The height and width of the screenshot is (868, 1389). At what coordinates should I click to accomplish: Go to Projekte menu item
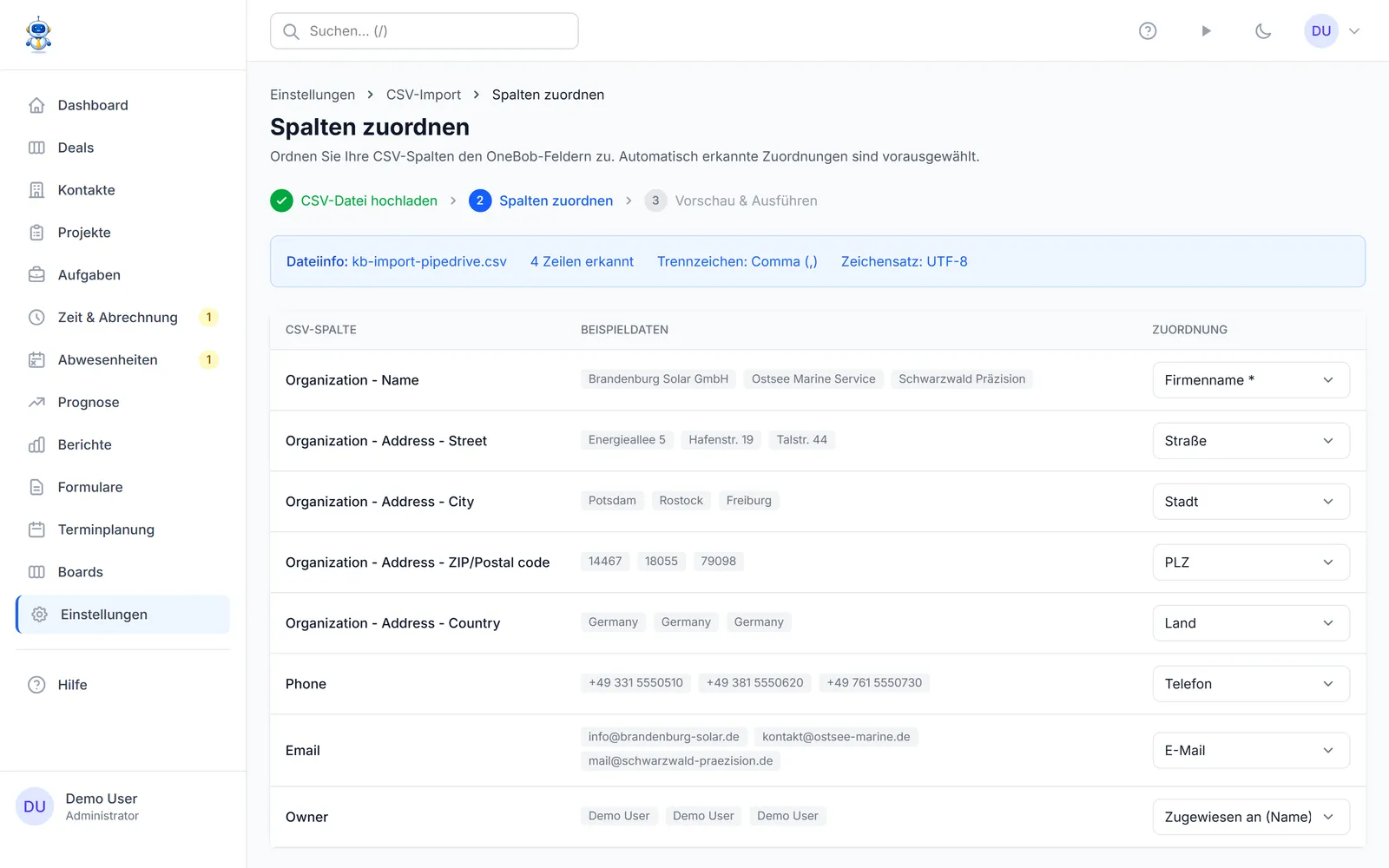coord(122,233)
